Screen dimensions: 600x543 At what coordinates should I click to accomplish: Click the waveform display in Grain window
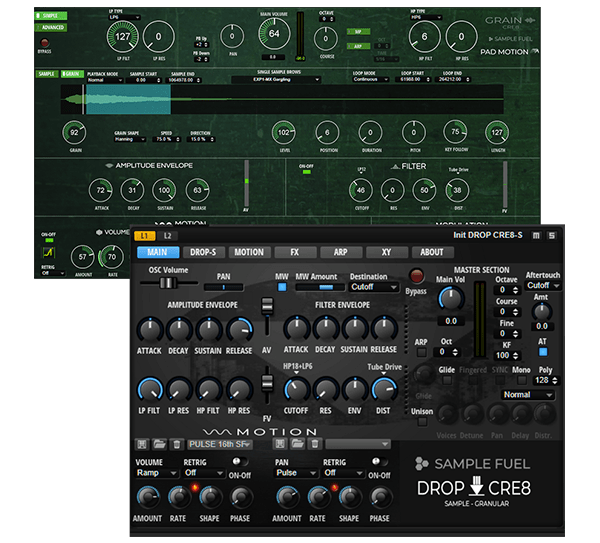coord(282,99)
